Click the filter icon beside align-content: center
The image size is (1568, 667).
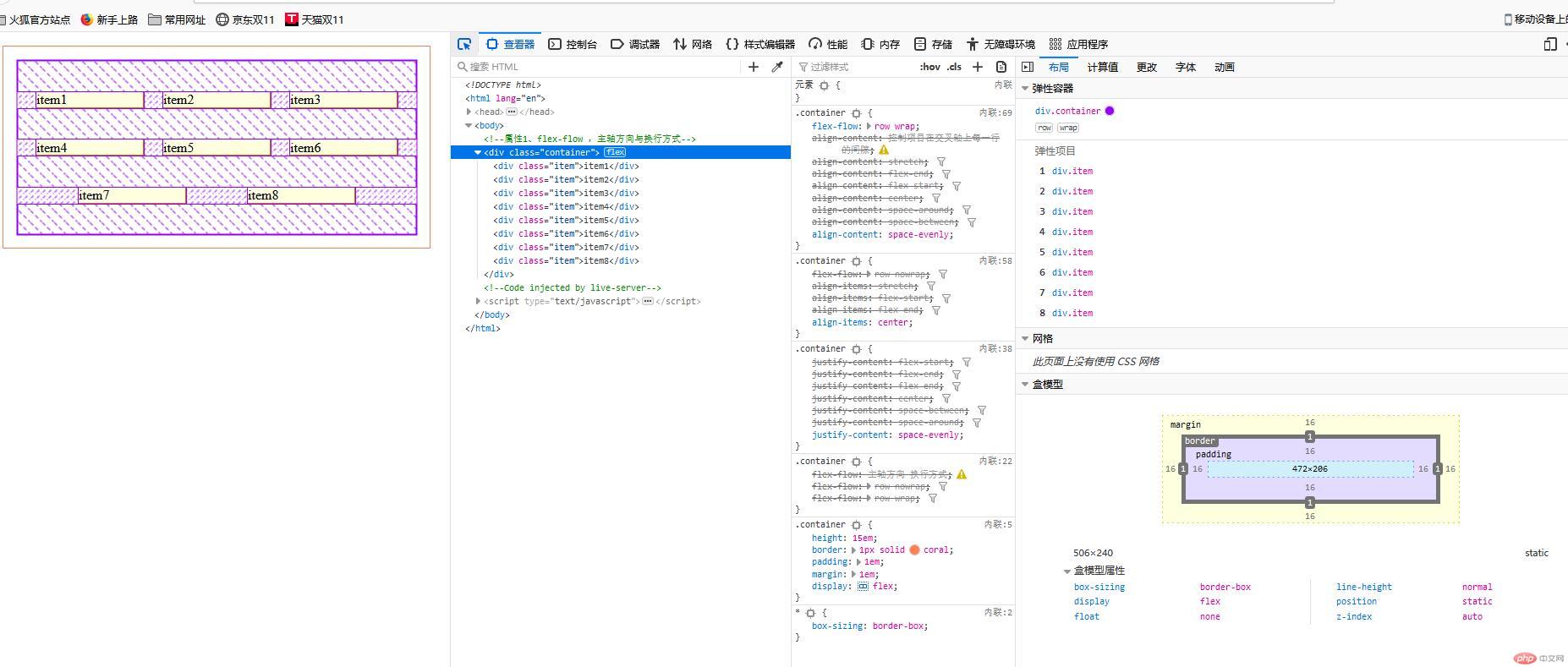pyautogui.click(x=936, y=198)
